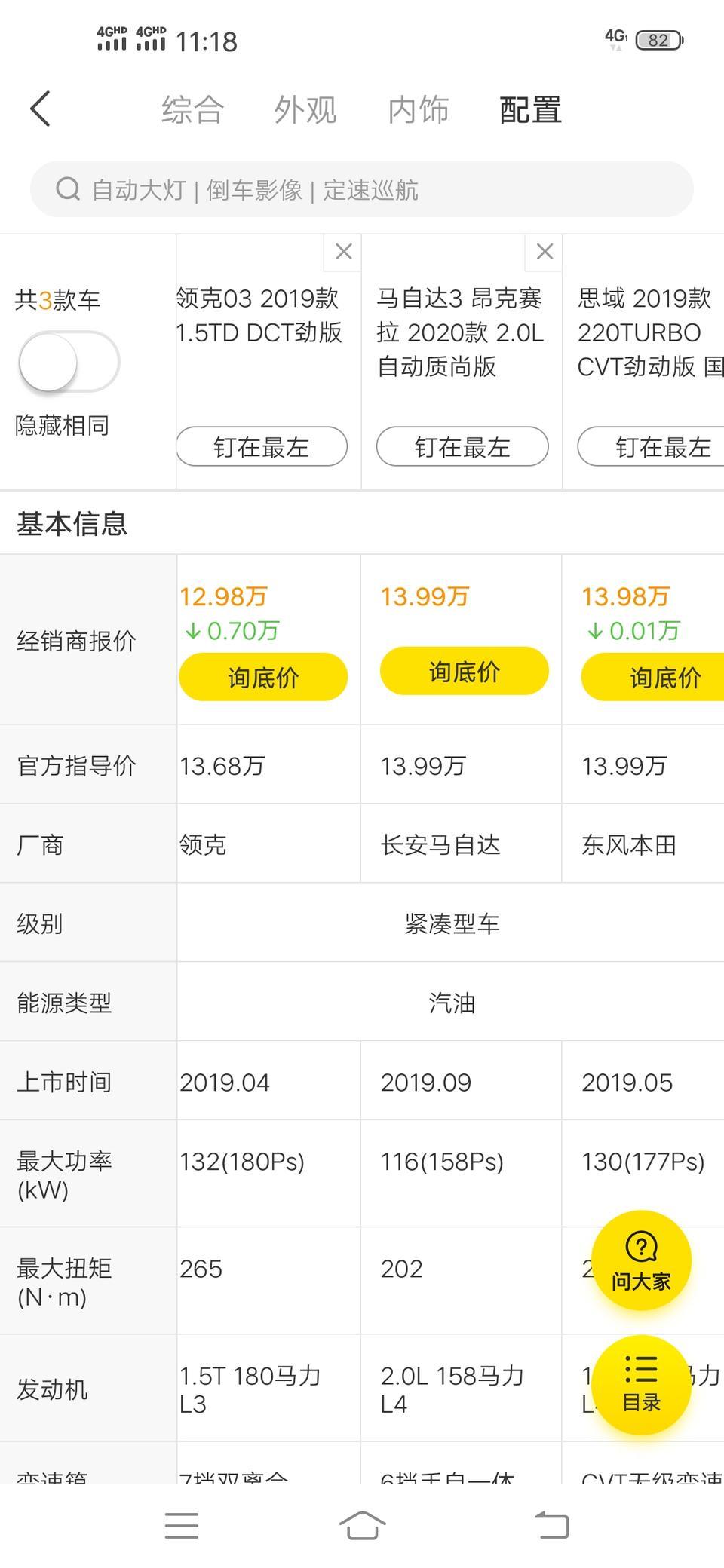724x1568 pixels.
Task: Tap 询底价 under 13.98万 price
Action: (653, 677)
